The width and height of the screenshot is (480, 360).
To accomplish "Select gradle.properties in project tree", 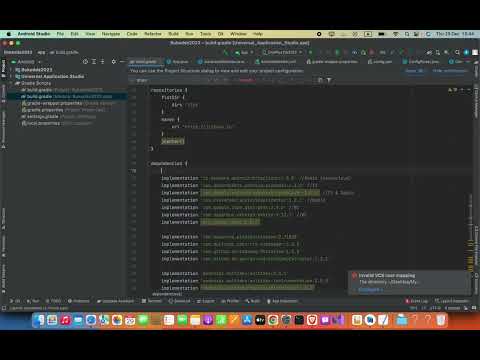I will (x=63, y=110).
